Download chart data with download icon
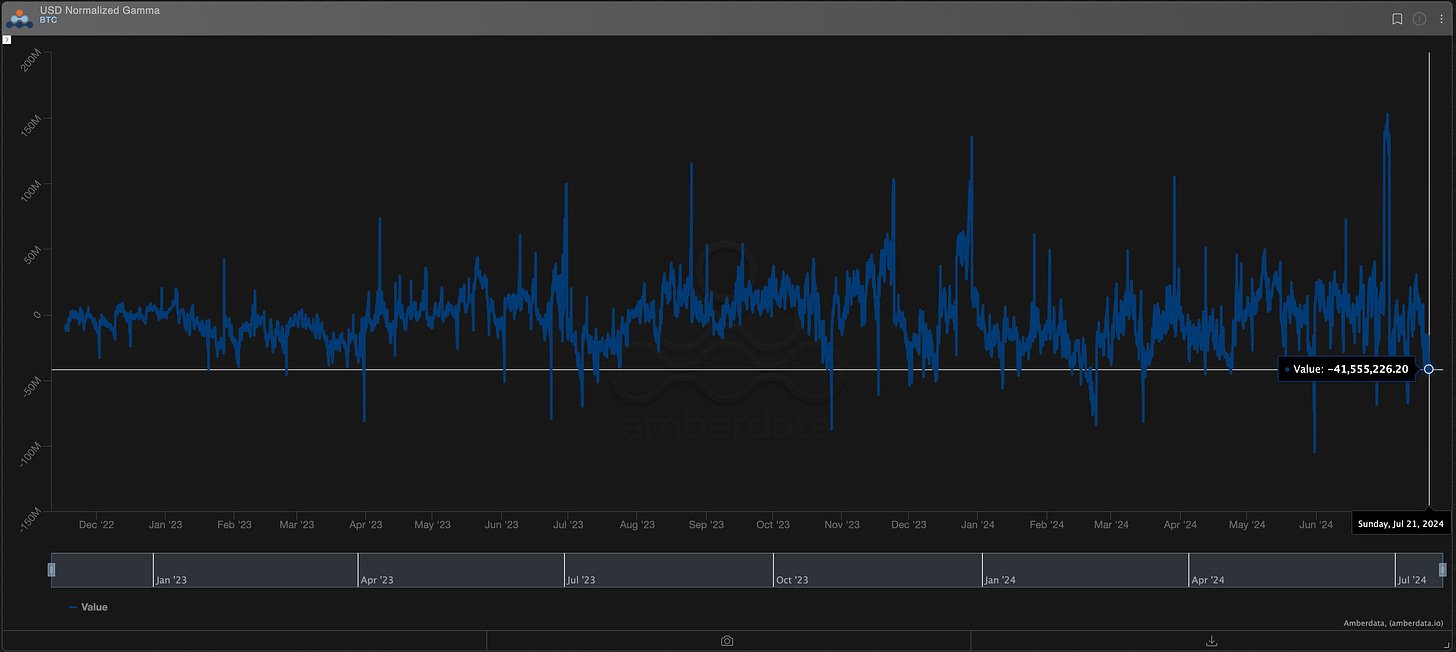This screenshot has width=1456, height=652. point(1212,640)
